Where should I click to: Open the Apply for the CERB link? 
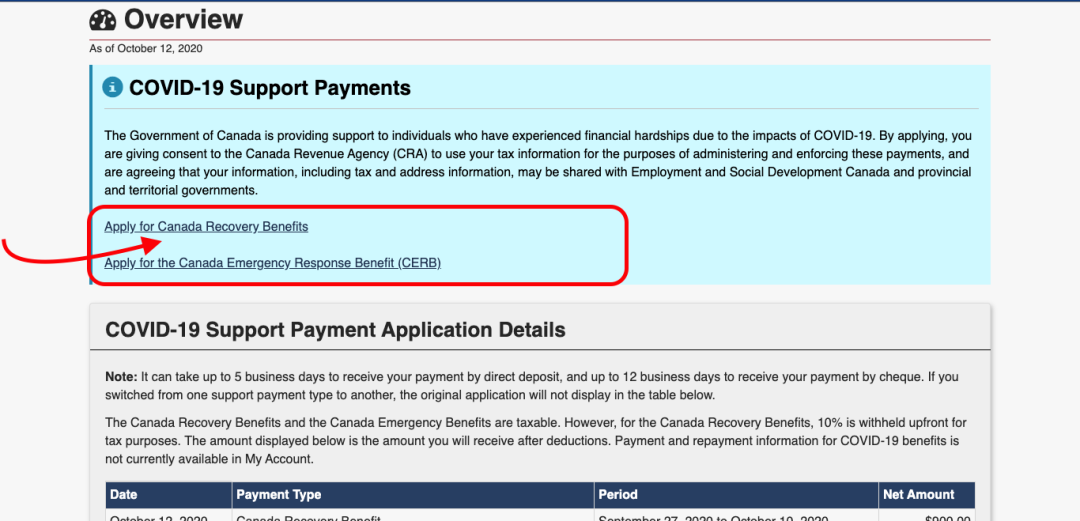pos(273,263)
